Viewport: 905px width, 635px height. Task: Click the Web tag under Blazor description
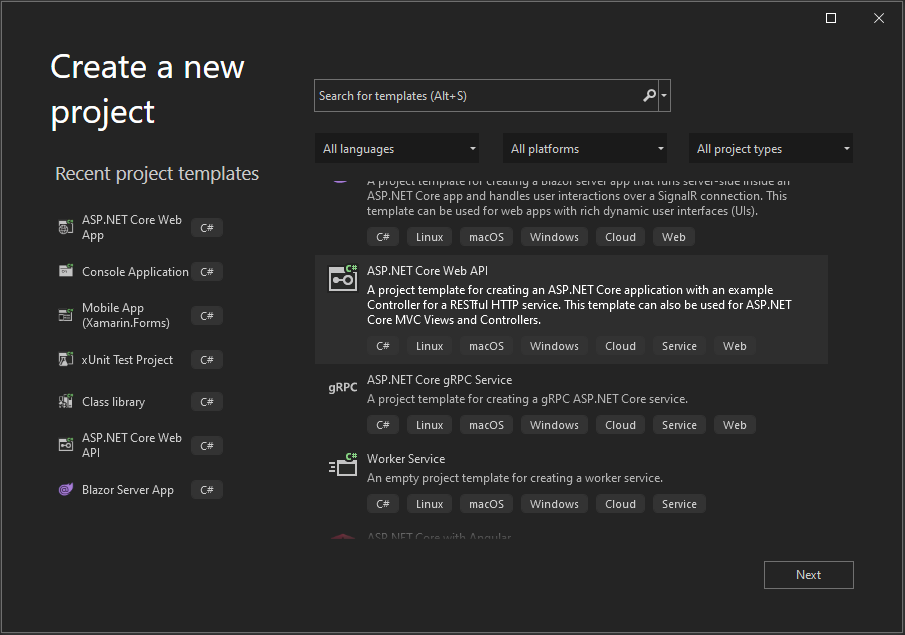[x=674, y=237]
